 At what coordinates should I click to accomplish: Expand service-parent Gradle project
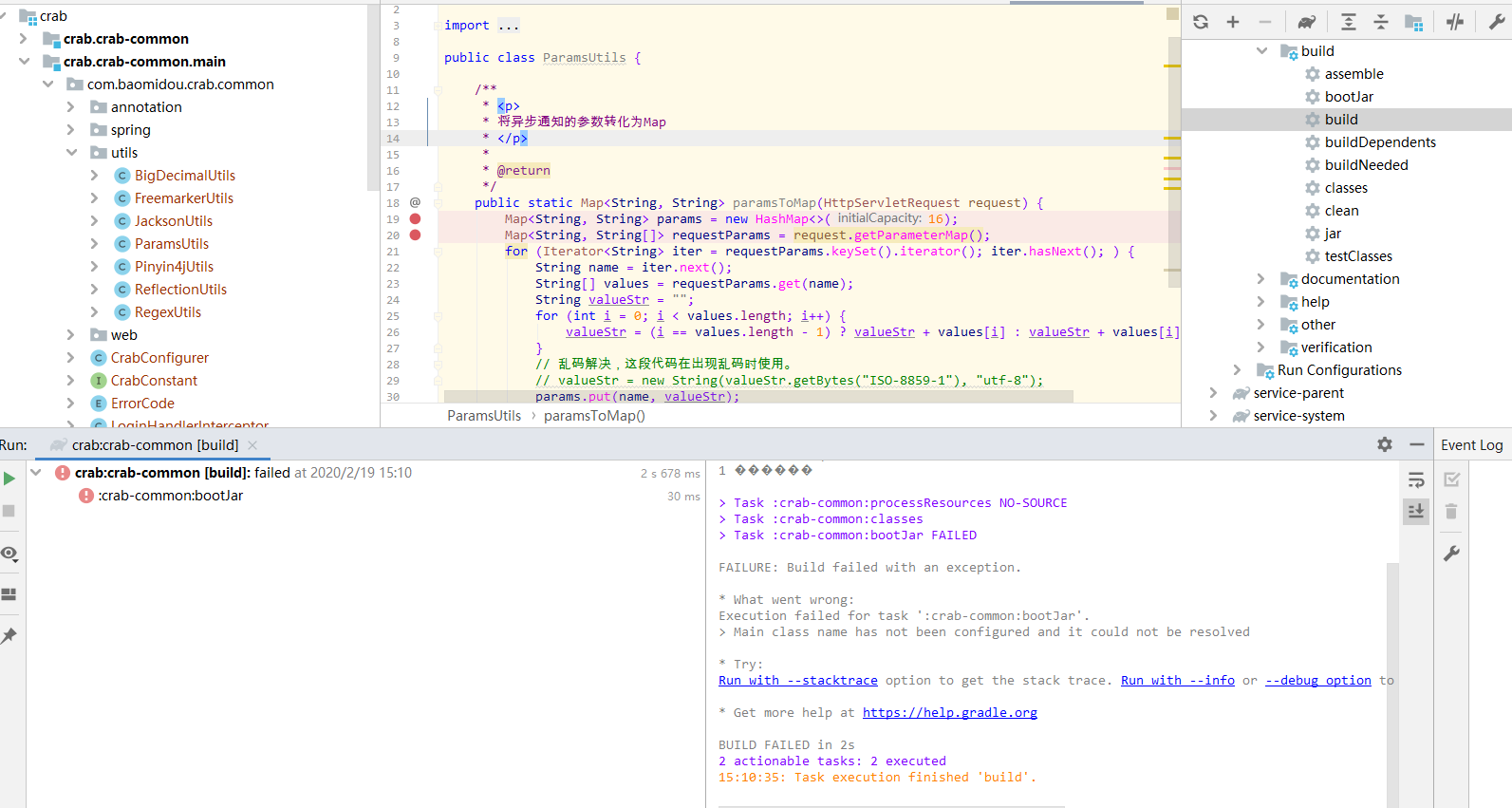[1213, 393]
